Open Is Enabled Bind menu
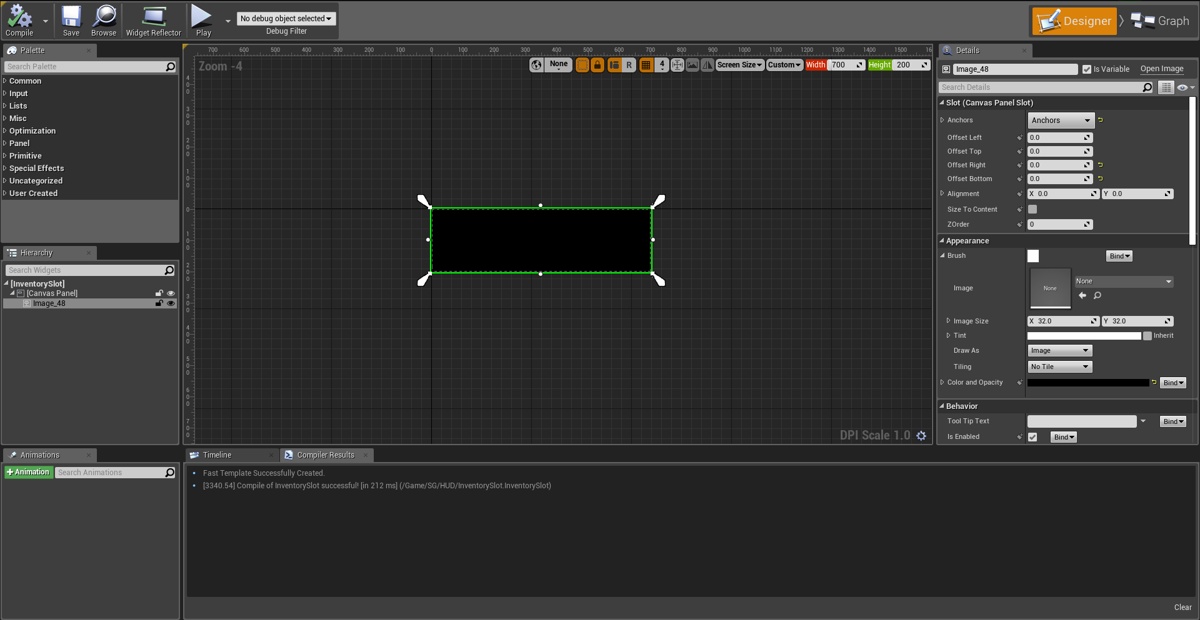This screenshot has height=620, width=1200. pos(1064,437)
